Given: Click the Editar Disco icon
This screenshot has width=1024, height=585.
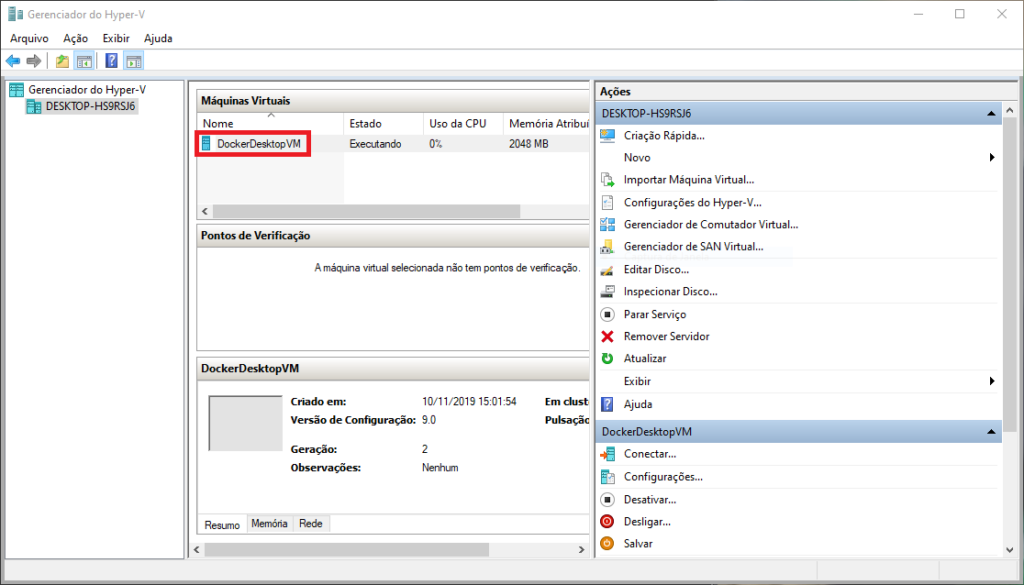Looking at the screenshot, I should 607,270.
